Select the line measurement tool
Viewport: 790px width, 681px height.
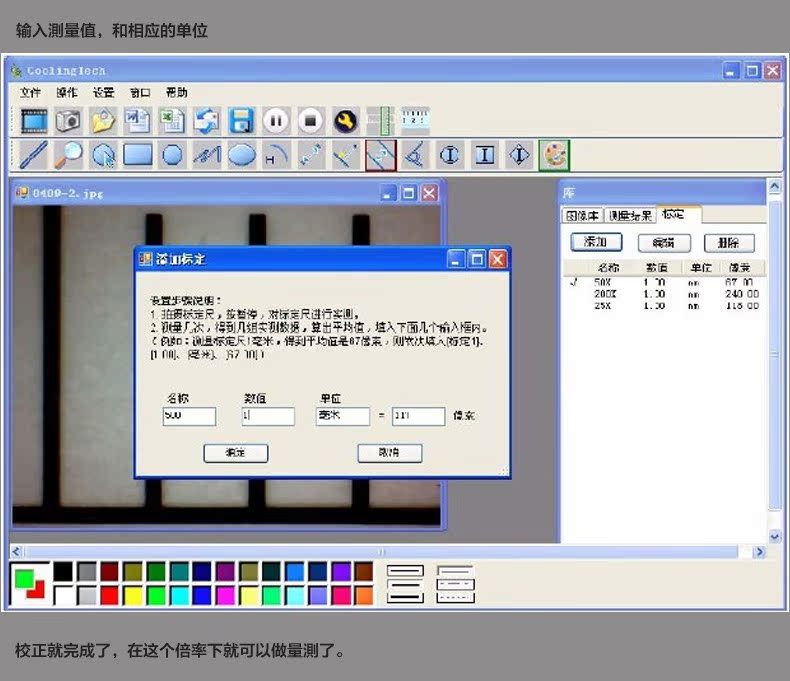click(33, 155)
